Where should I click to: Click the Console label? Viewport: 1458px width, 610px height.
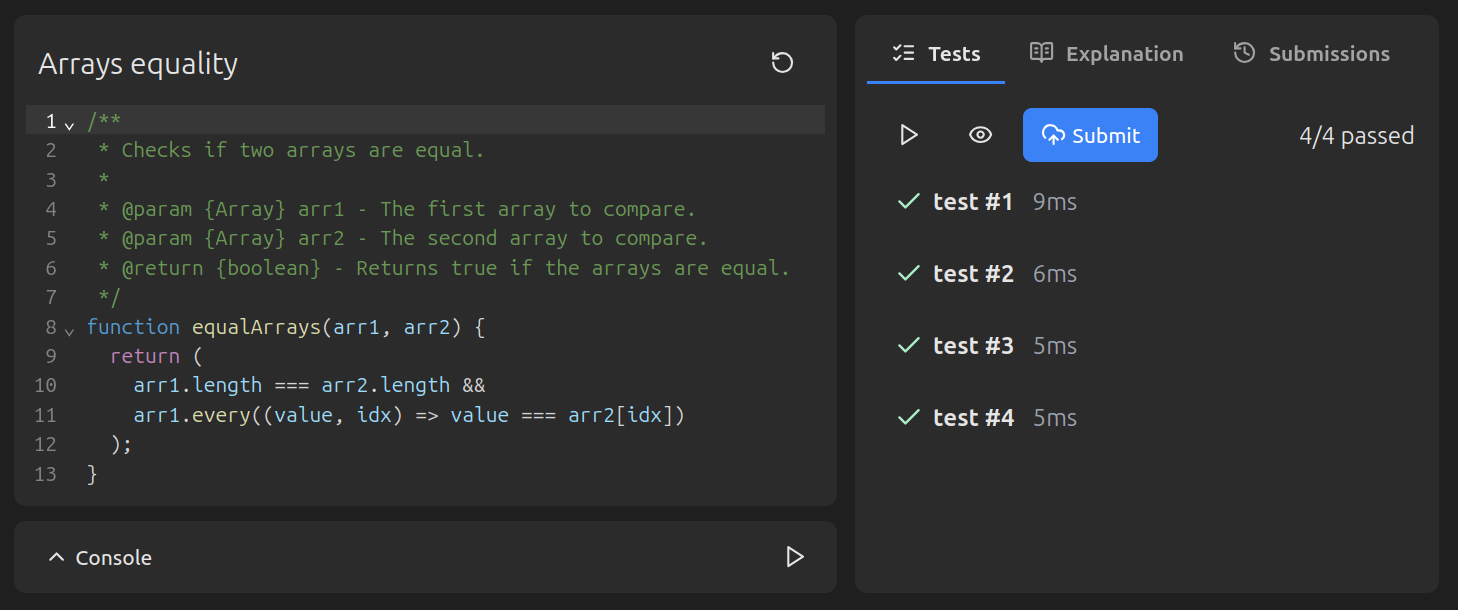click(x=114, y=558)
